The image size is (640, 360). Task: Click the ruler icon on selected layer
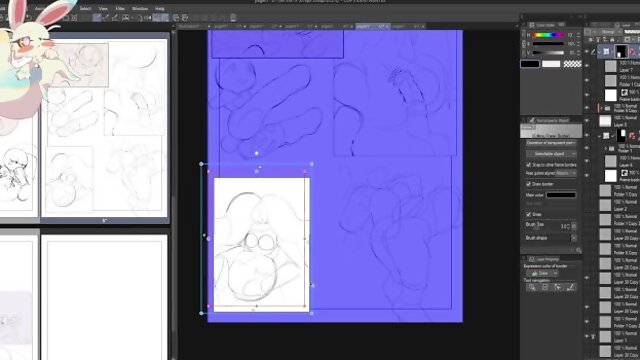click(x=633, y=51)
